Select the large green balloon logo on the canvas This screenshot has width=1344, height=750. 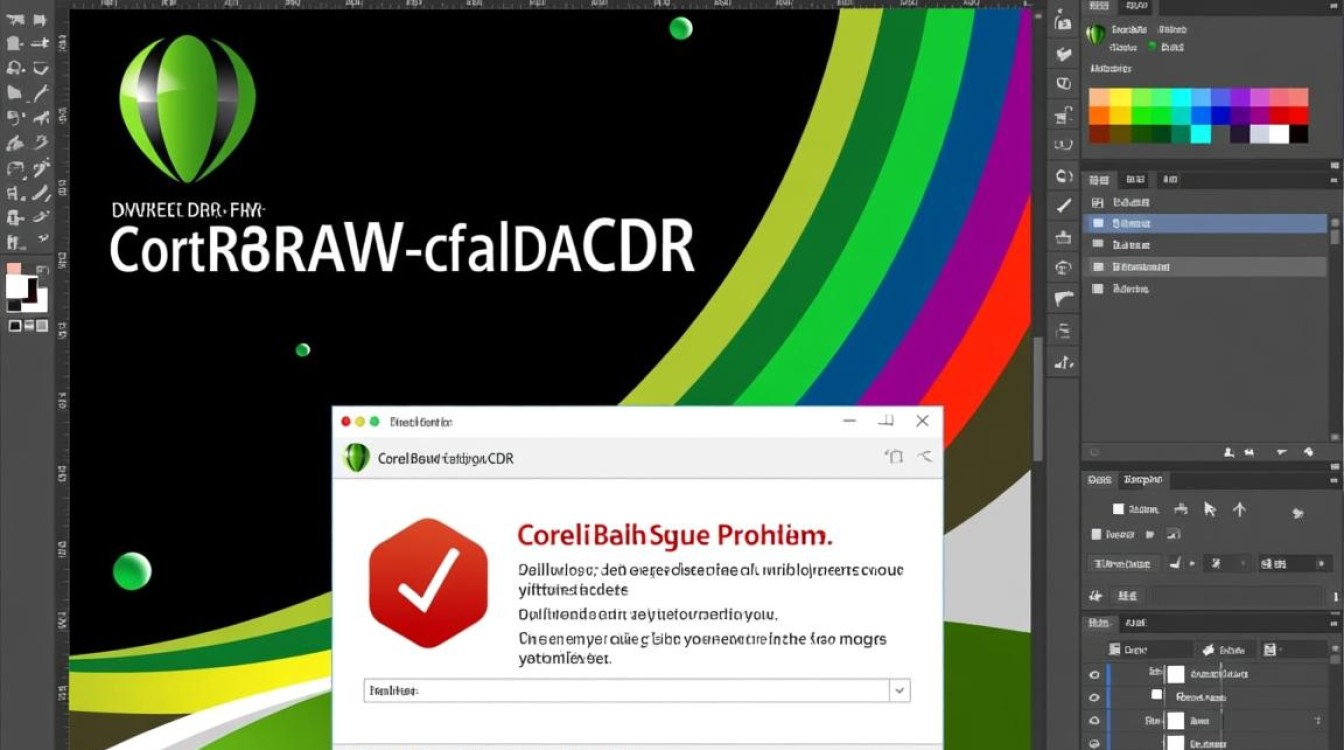coord(187,109)
